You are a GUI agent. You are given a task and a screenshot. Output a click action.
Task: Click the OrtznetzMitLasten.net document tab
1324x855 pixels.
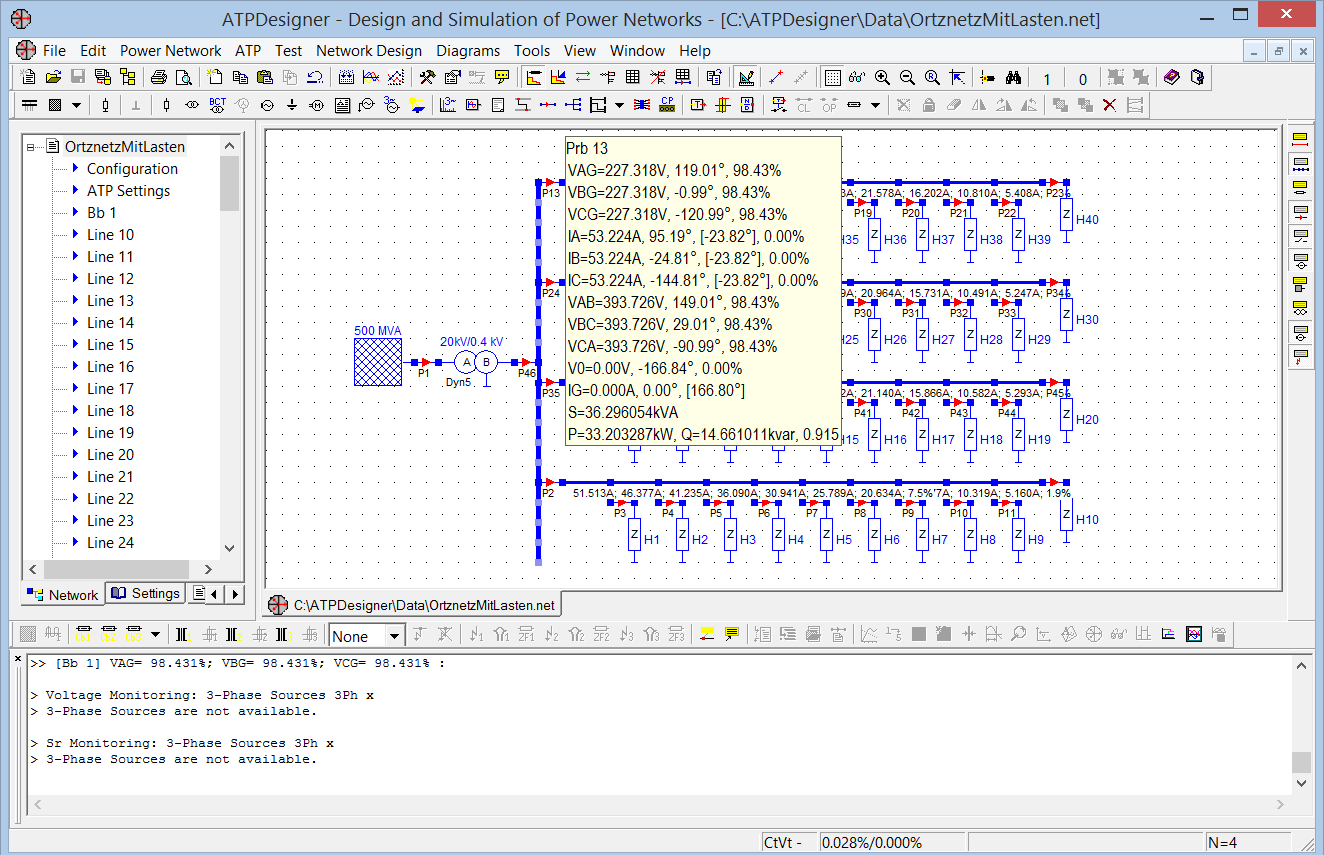(x=412, y=605)
